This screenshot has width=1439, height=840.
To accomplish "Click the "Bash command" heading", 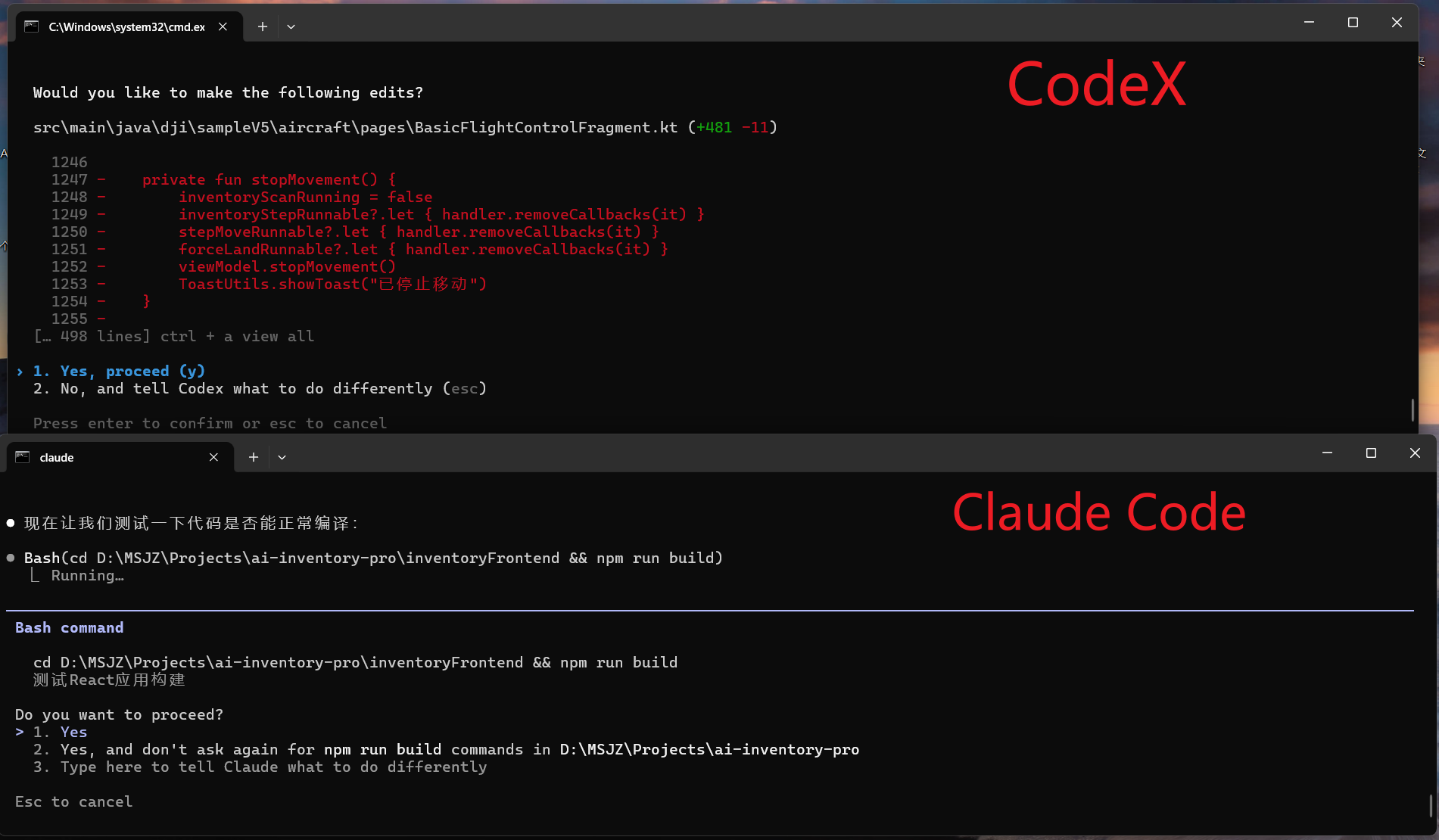I will 69,627.
